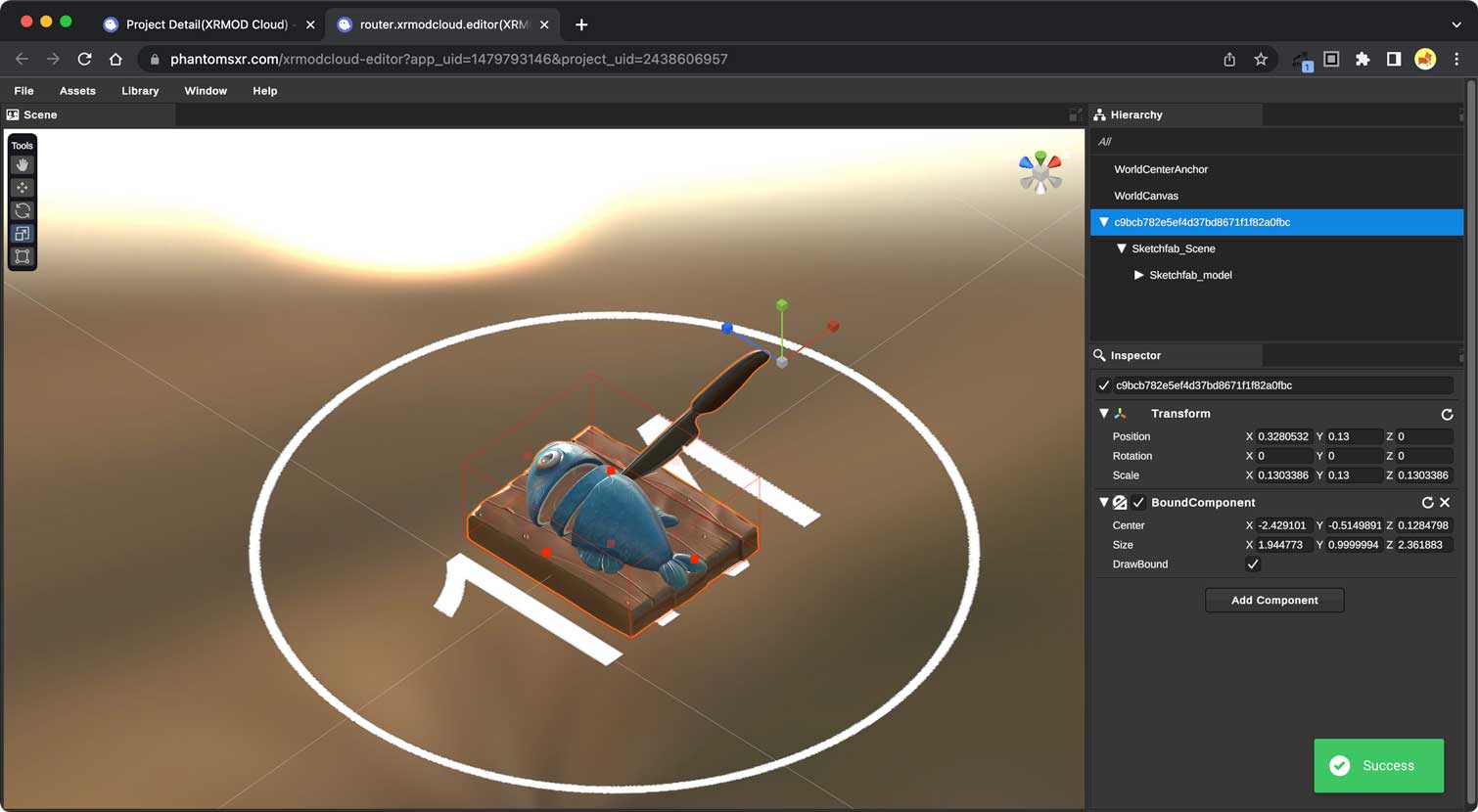Open the Help menu
Screen dimensions: 1478x812
coord(265,91)
